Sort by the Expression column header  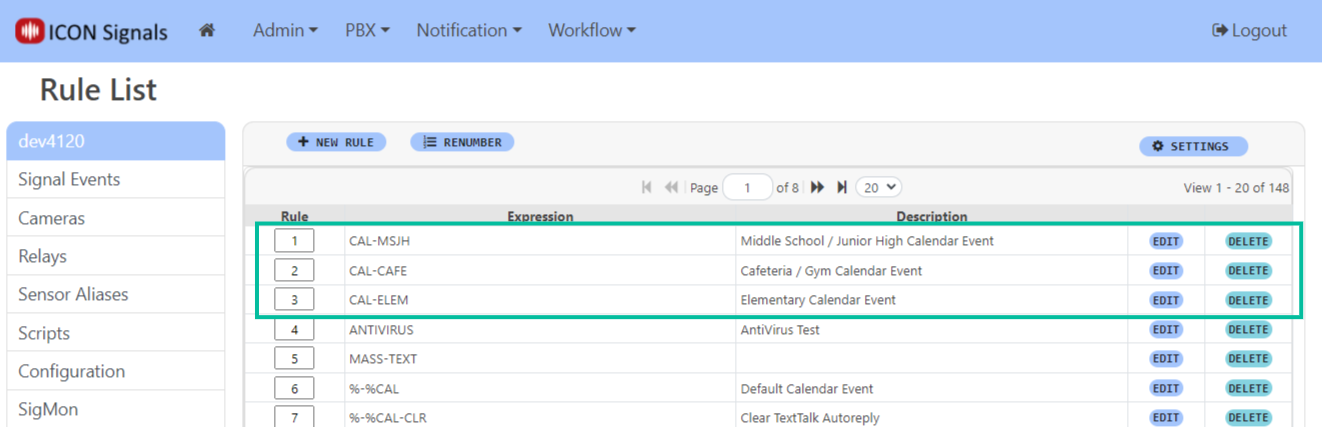(540, 216)
